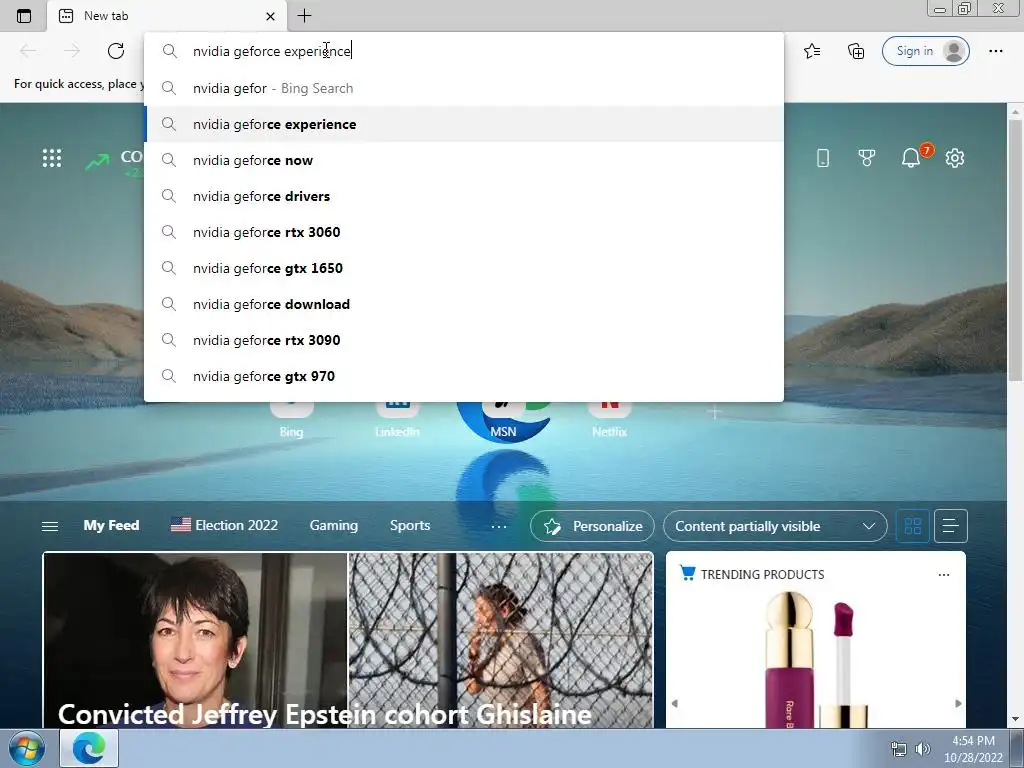Open the Settings and more ellipsis menu
The height and width of the screenshot is (768, 1024).
(x=995, y=51)
